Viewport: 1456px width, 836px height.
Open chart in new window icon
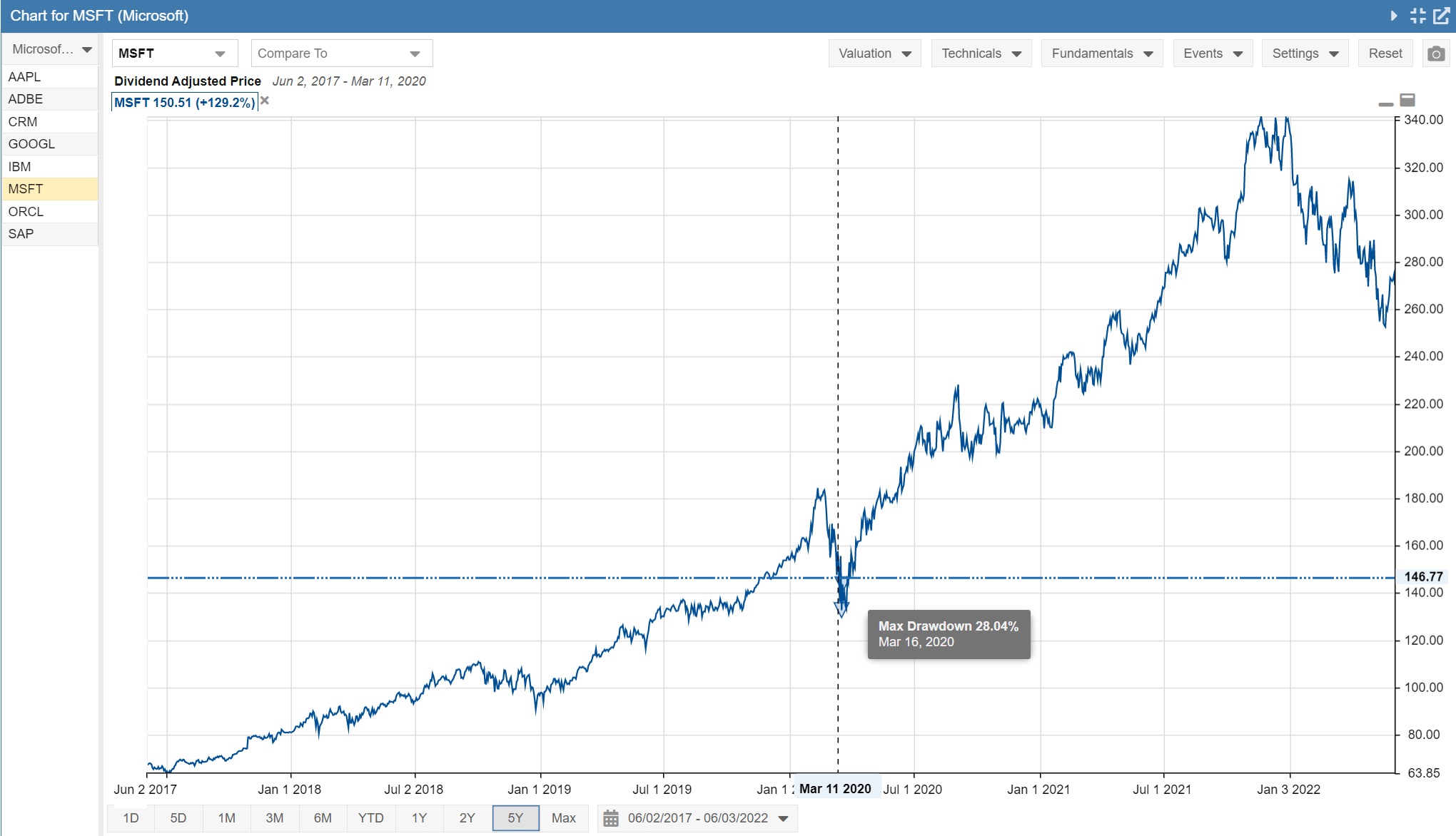(1441, 16)
